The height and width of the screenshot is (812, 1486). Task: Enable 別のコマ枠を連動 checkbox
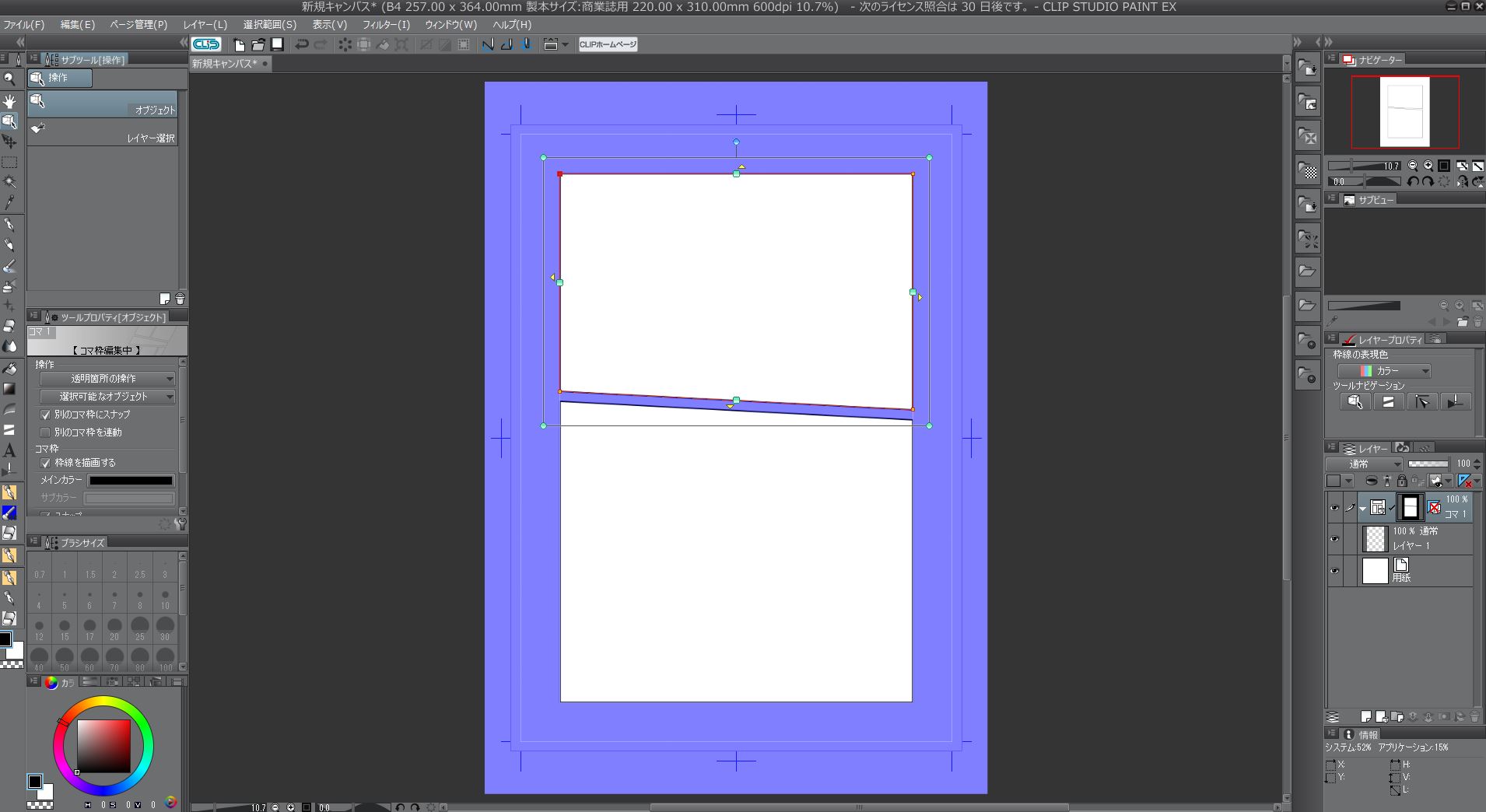pos(45,432)
